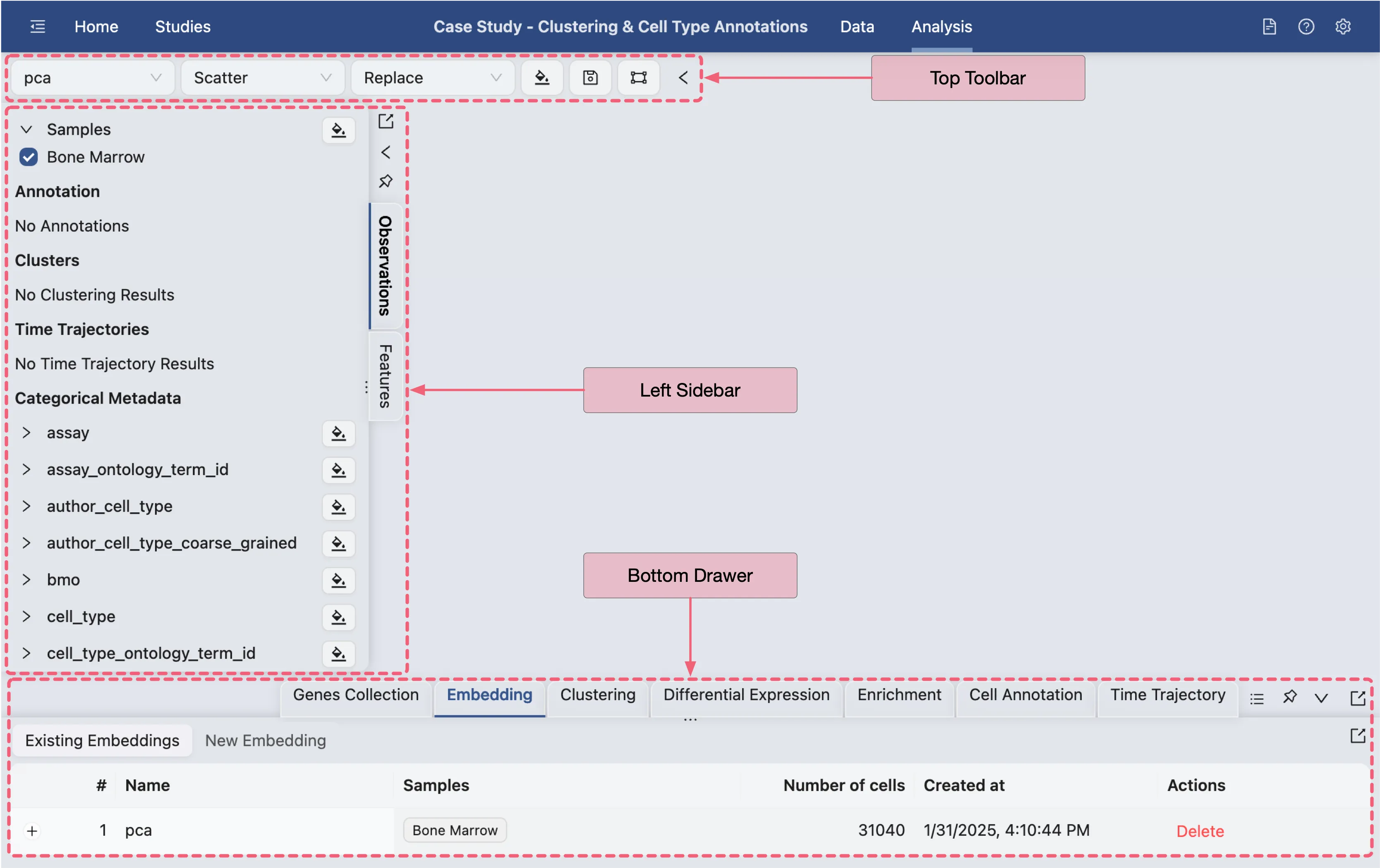Click the help question mark icon
The width and height of the screenshot is (1380, 868).
coord(1306,26)
